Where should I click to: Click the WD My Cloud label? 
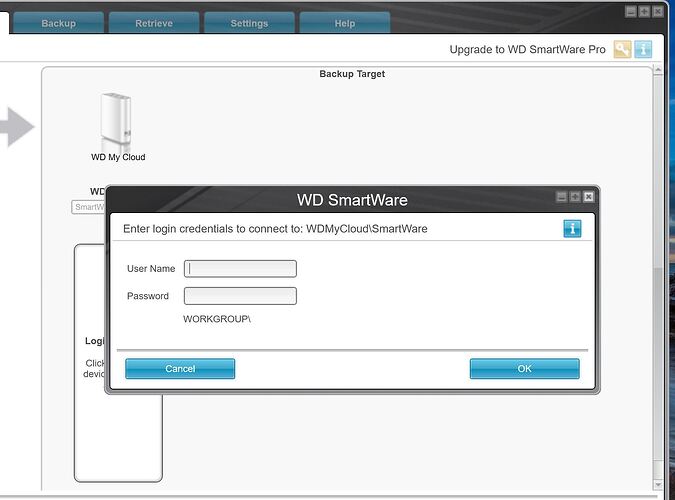click(x=118, y=157)
